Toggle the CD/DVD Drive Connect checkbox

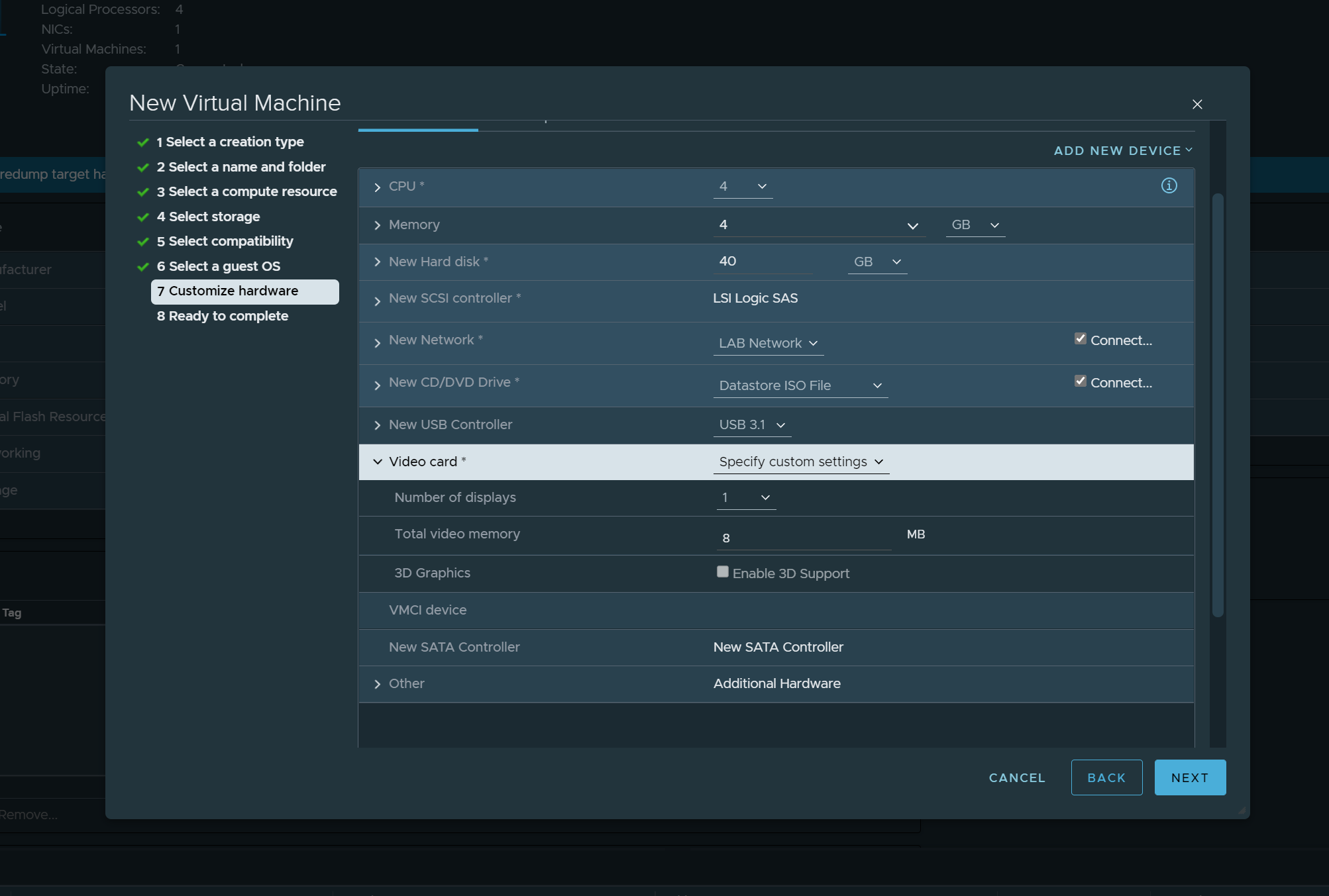click(1081, 381)
